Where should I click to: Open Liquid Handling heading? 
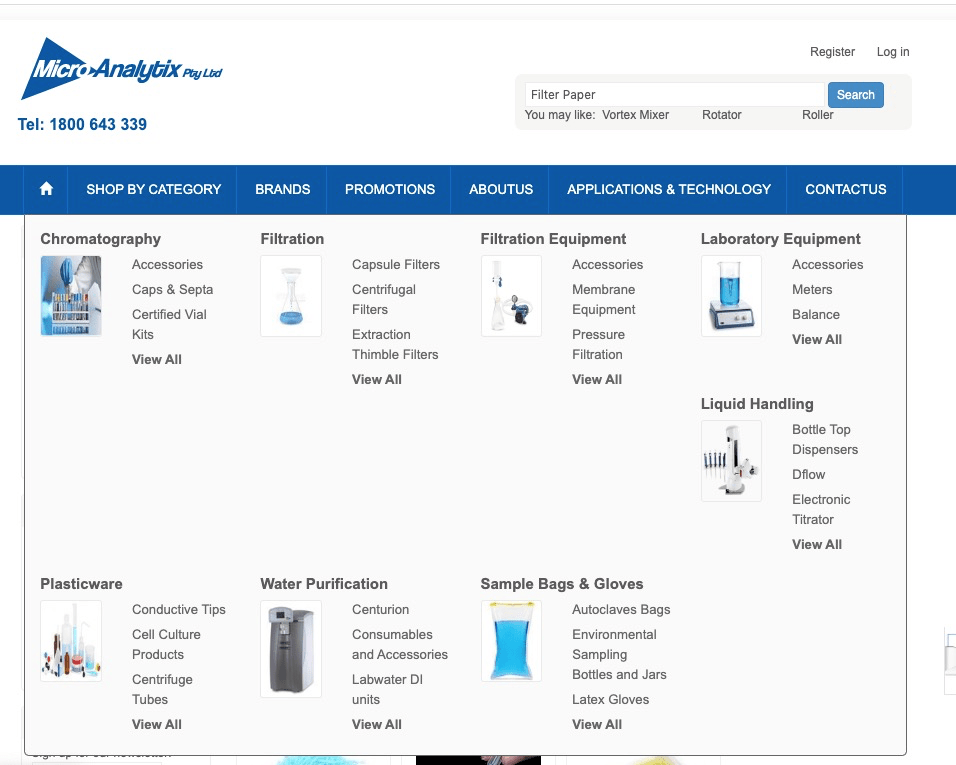coord(757,404)
